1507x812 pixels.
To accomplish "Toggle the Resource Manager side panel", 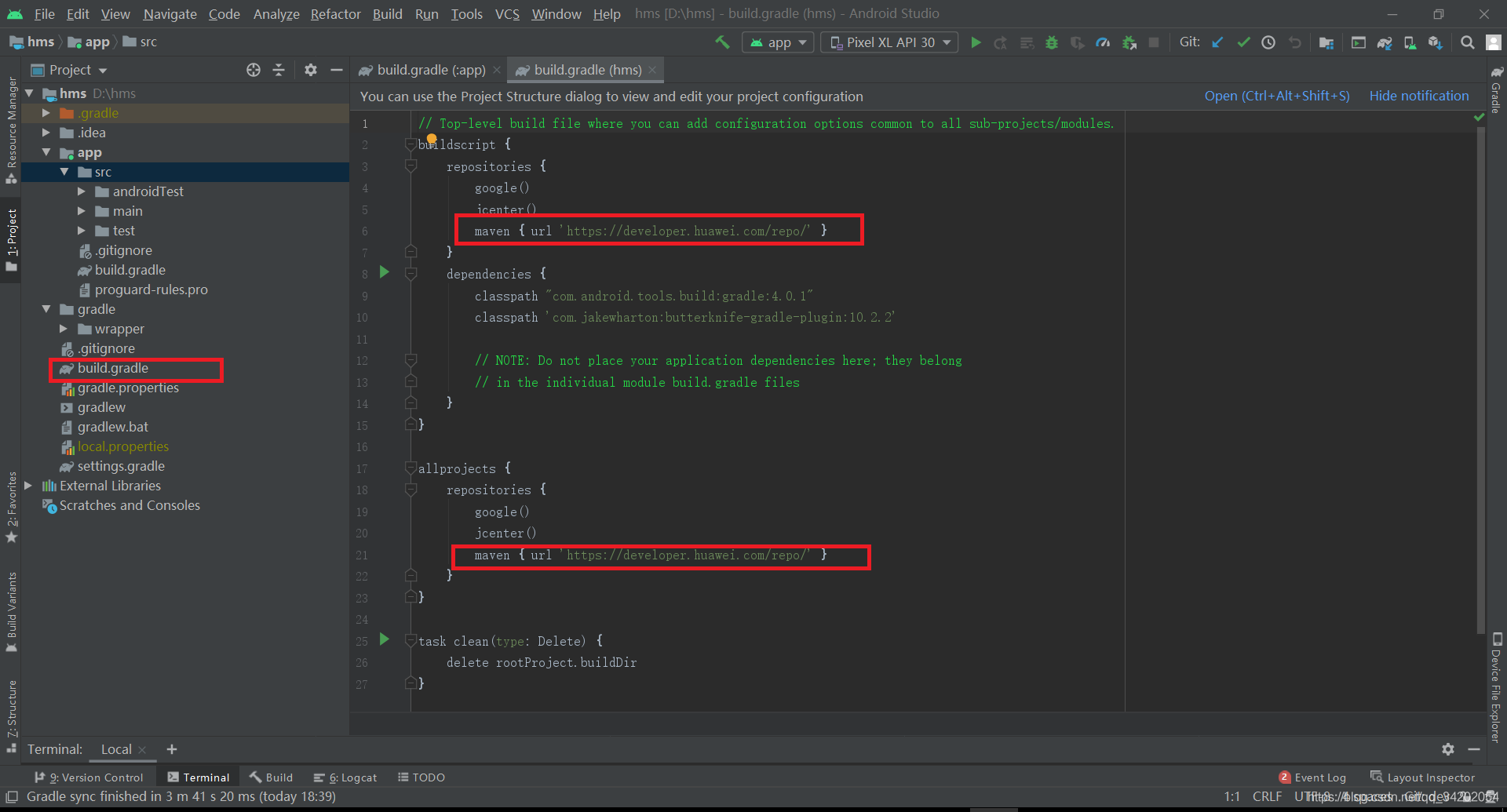I will click(x=11, y=129).
